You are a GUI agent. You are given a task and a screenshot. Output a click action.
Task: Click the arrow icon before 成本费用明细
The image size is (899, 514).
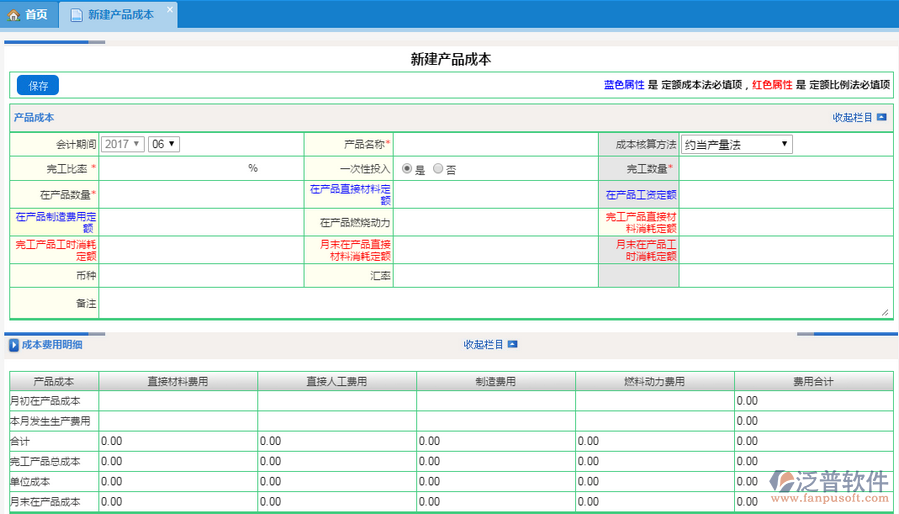click(14, 345)
